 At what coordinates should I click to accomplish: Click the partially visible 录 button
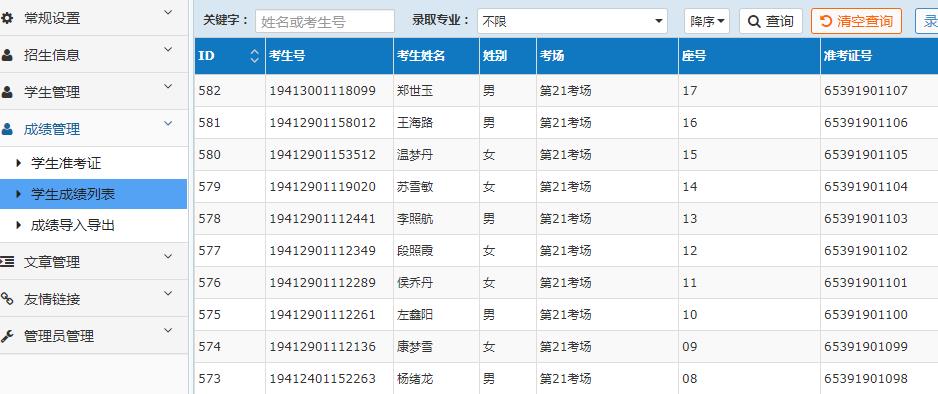(927, 22)
